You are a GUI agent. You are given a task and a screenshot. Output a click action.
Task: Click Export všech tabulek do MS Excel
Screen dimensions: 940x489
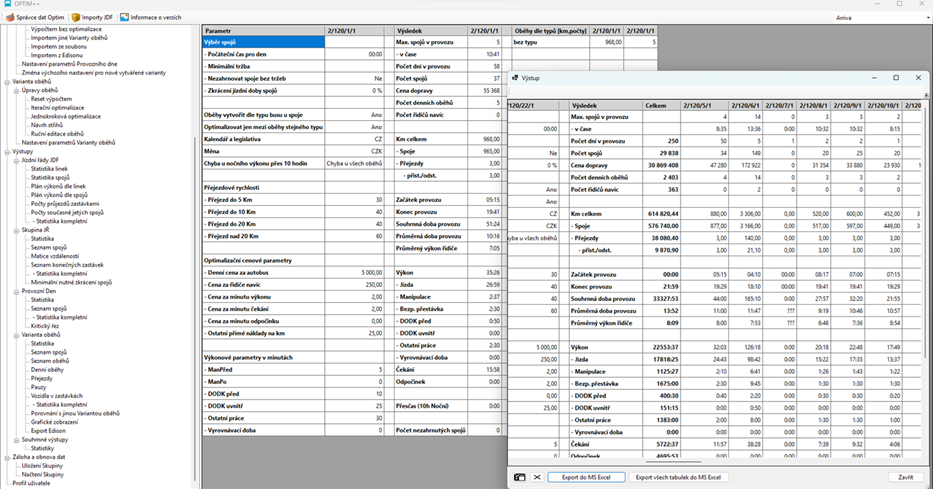681,477
